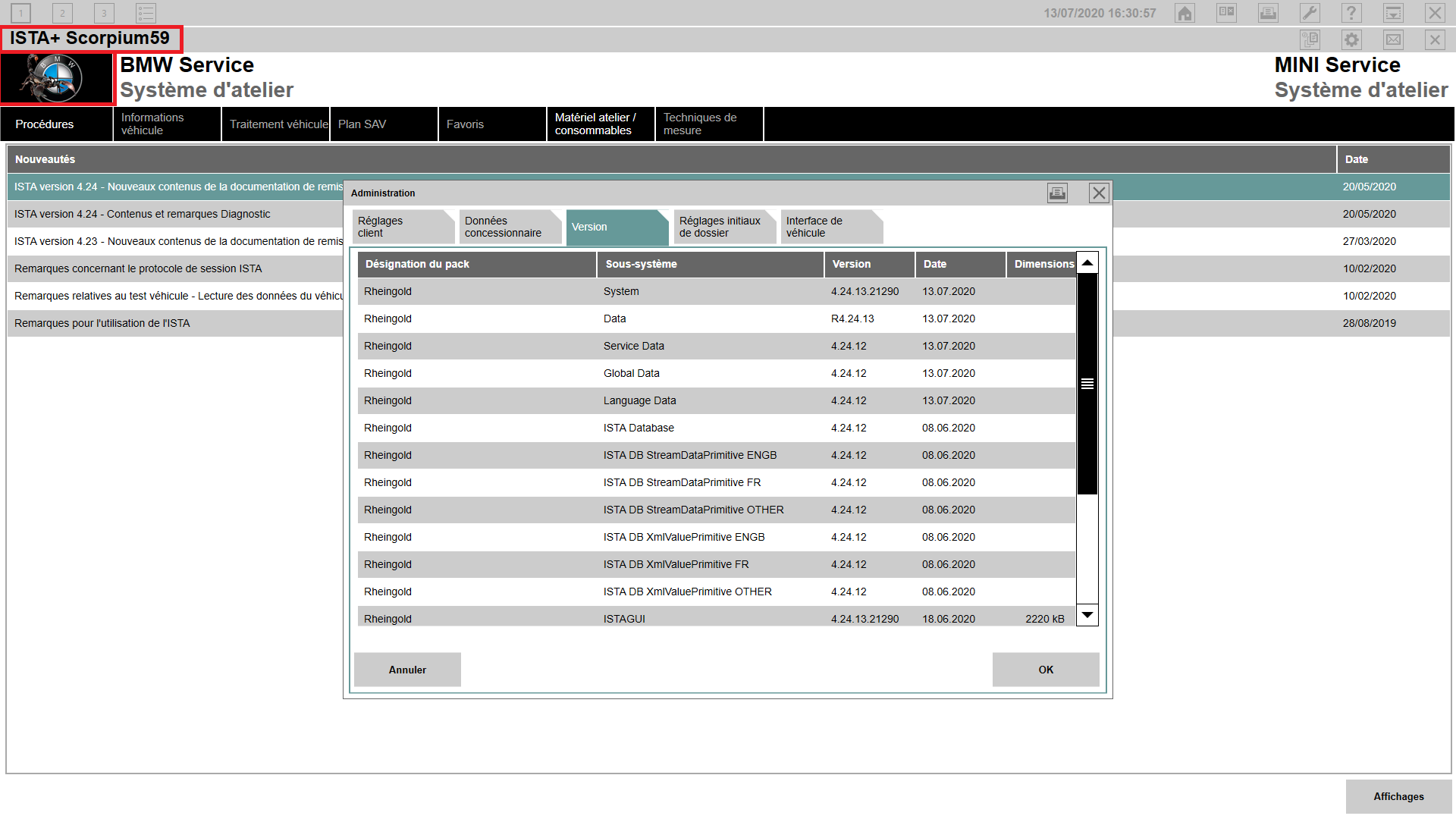1456x819 pixels.
Task: Click the wrench administration icon
Action: click(x=1310, y=13)
